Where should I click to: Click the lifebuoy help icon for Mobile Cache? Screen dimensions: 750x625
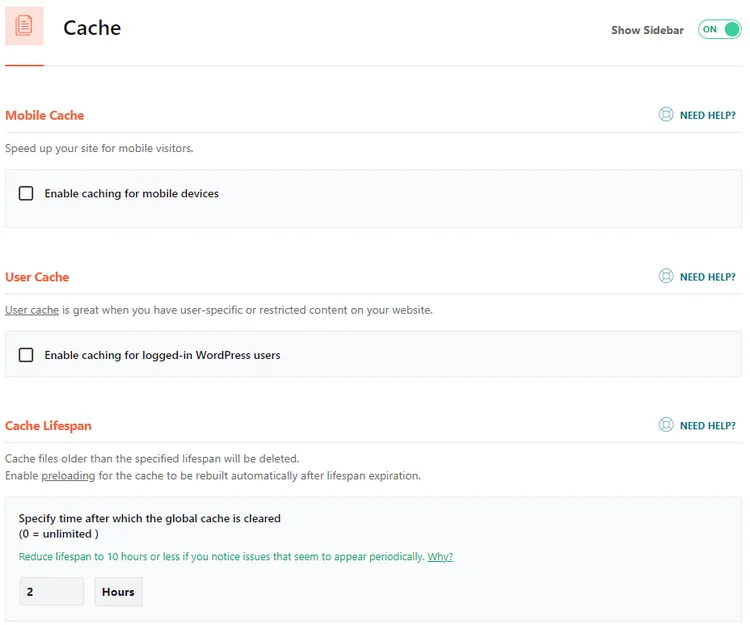(x=666, y=114)
